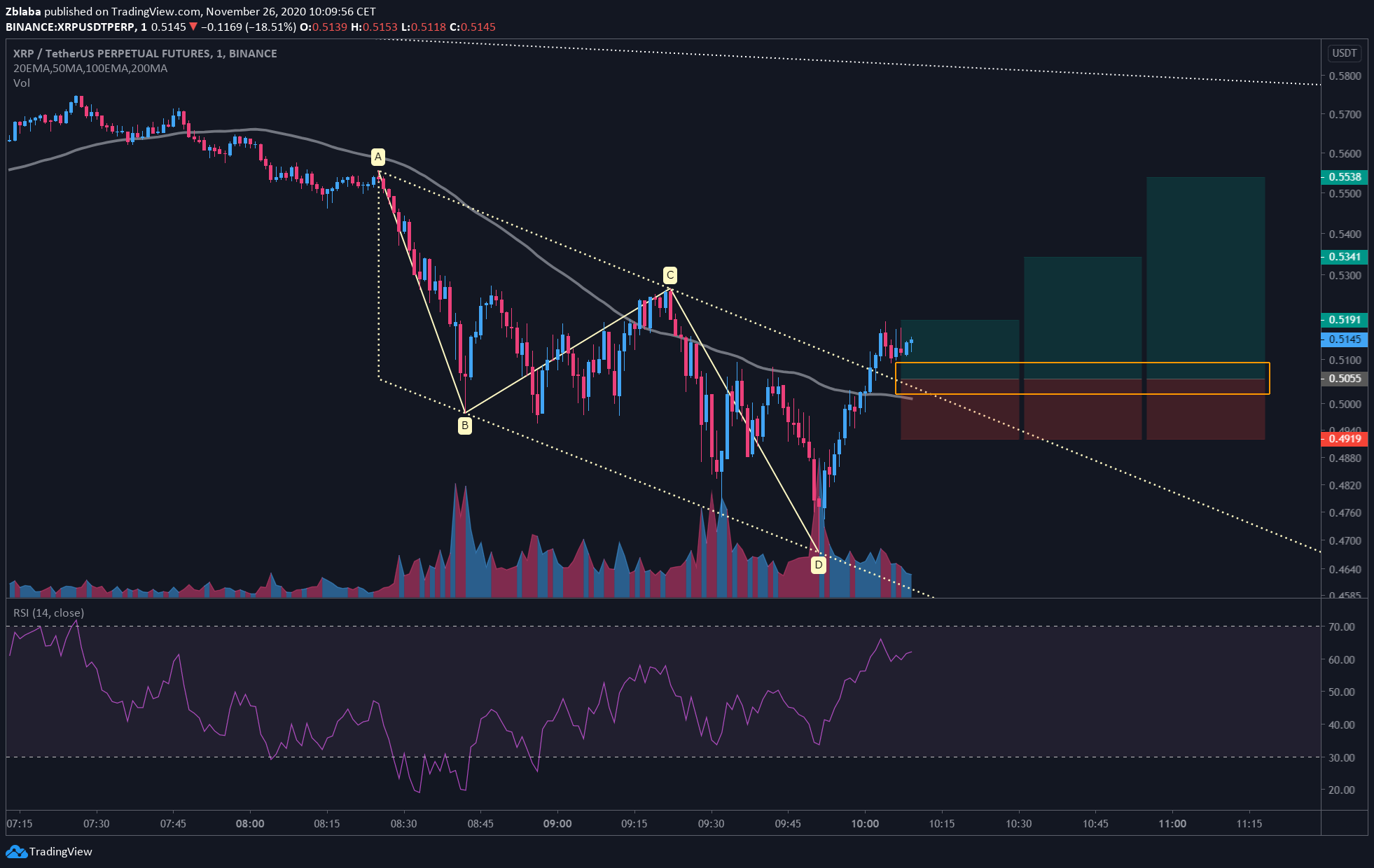Image resolution: width=1374 pixels, height=868 pixels.
Task: Click the low price value L:0.5118
Action: [424, 27]
